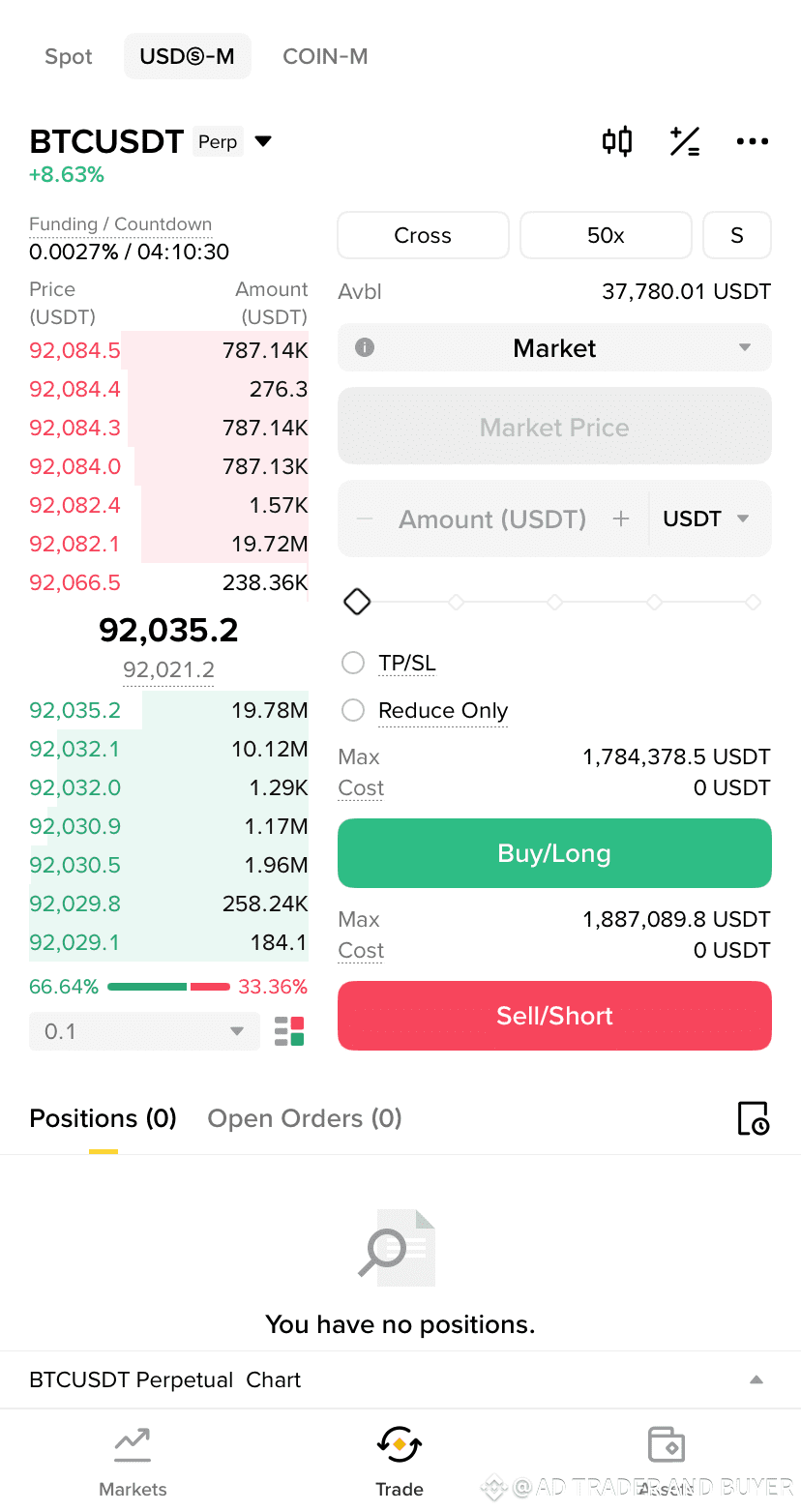The image size is (801, 1512).
Task: Tap the info icon in the Market selector
Action: pos(365,347)
